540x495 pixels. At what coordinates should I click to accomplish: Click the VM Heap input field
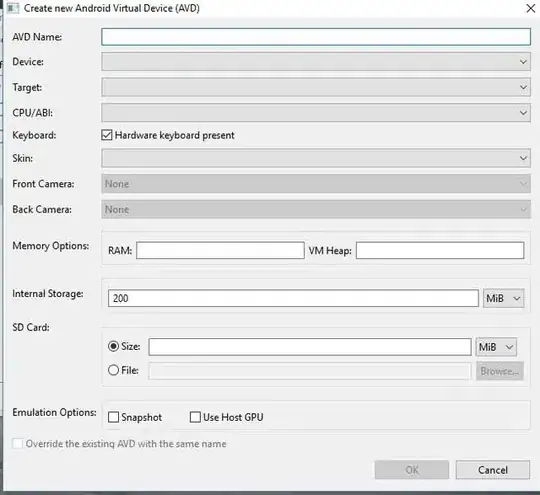[x=440, y=250]
